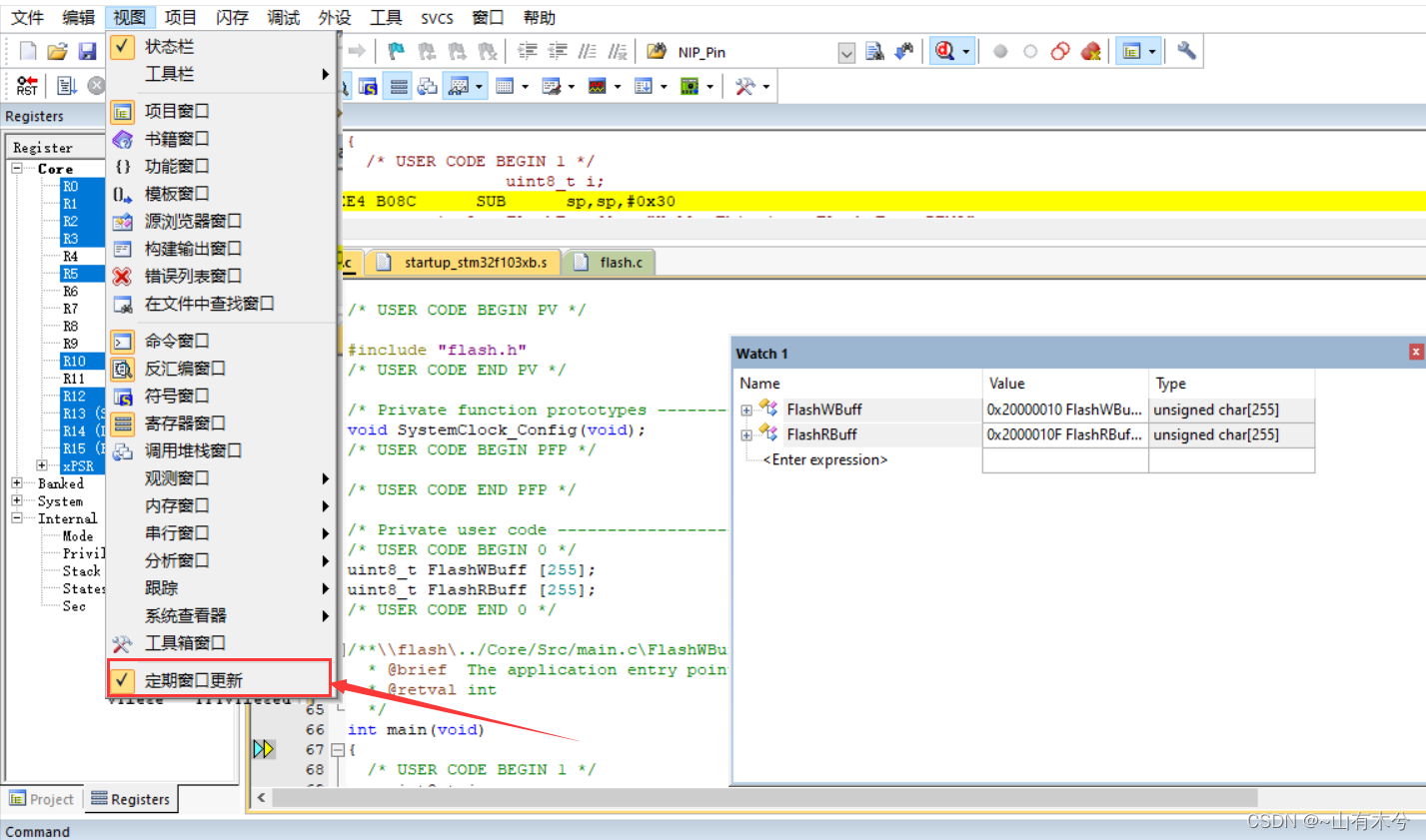Viewport: 1426px width, 840px height.
Task: Click the Type column header in Watch 1
Action: point(1231,383)
